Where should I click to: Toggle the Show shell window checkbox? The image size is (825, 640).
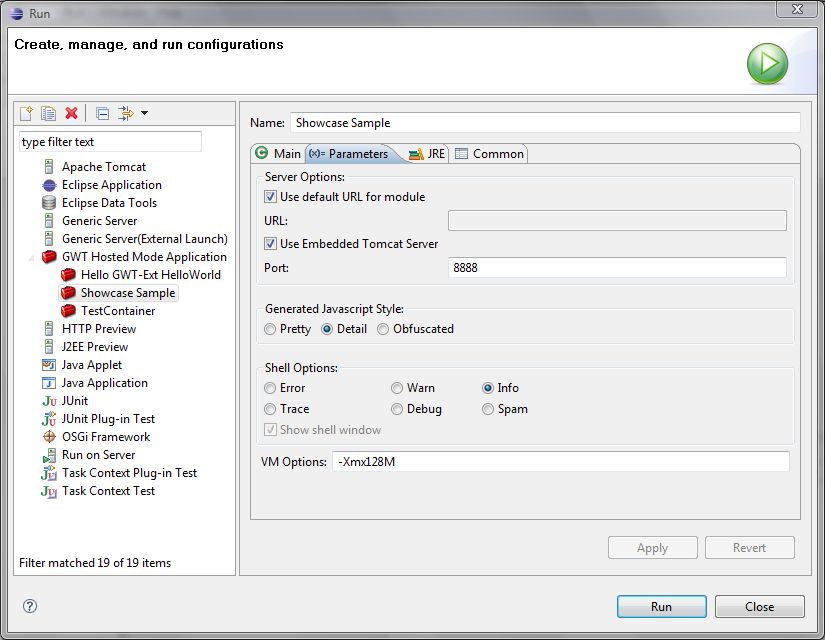(x=270, y=429)
